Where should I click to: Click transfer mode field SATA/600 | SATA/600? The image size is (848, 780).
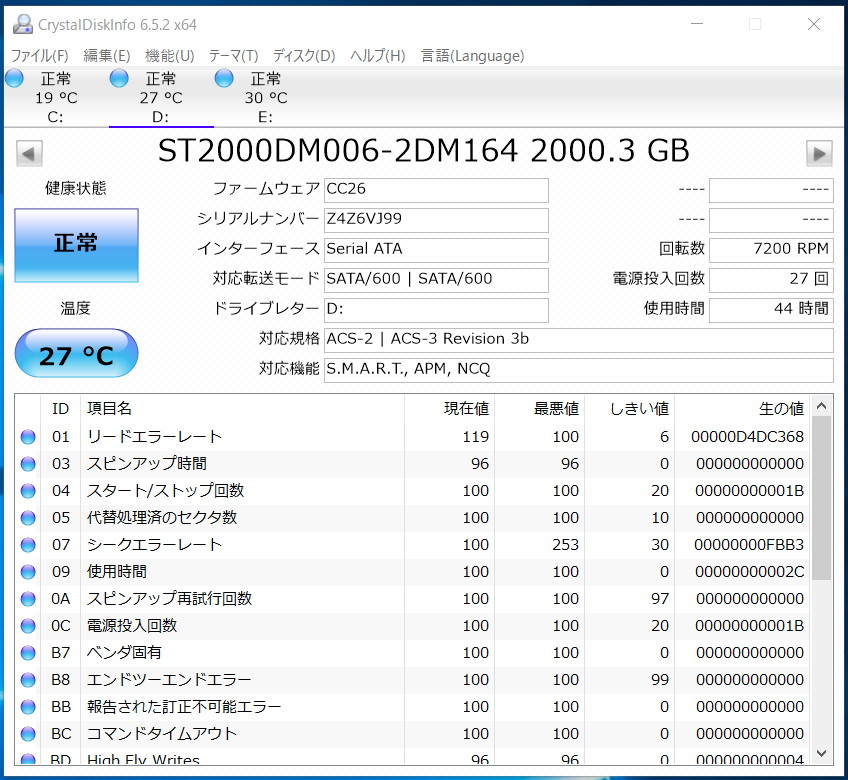click(436, 280)
